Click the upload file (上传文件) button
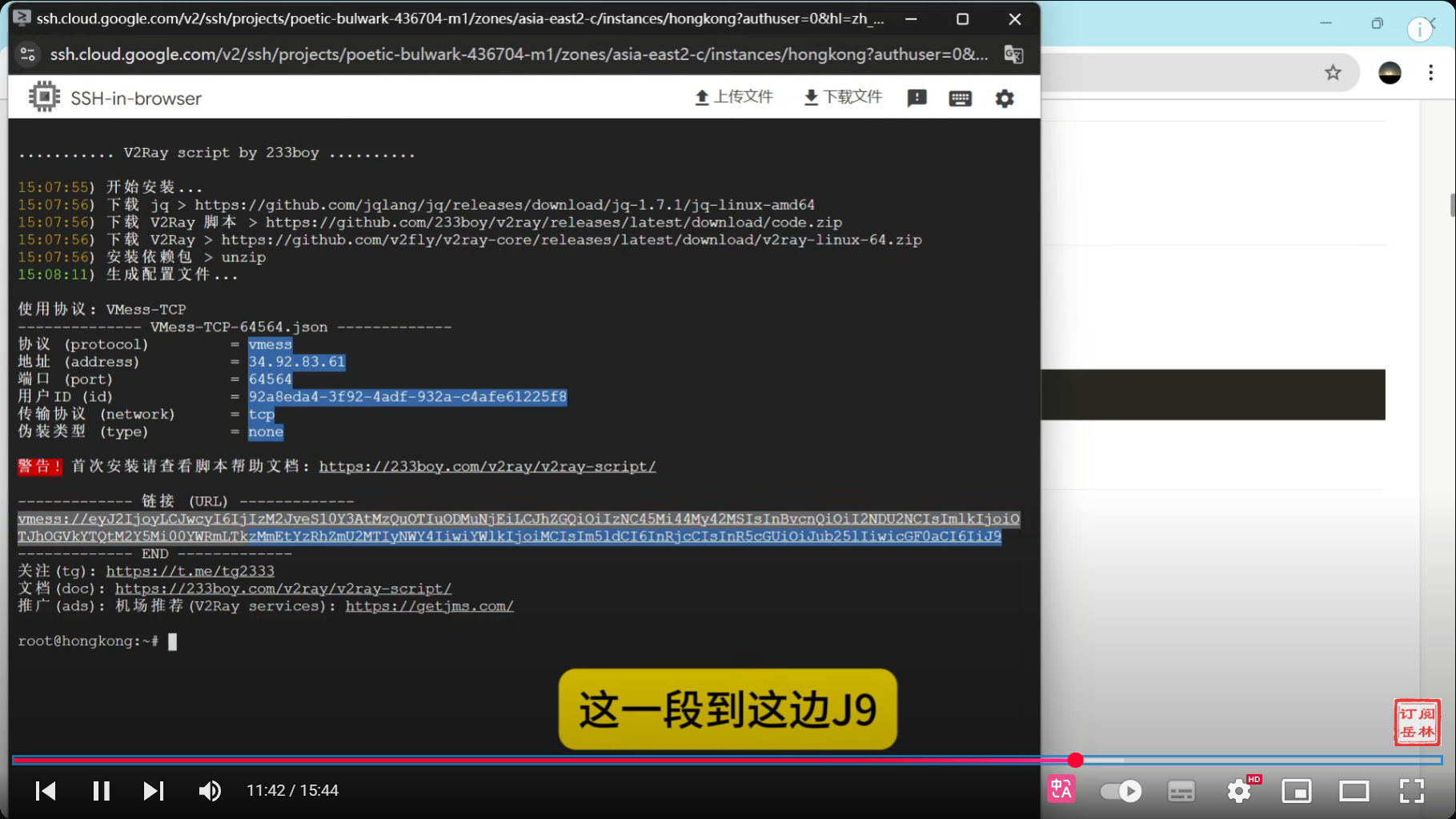1456x819 pixels. point(733,97)
